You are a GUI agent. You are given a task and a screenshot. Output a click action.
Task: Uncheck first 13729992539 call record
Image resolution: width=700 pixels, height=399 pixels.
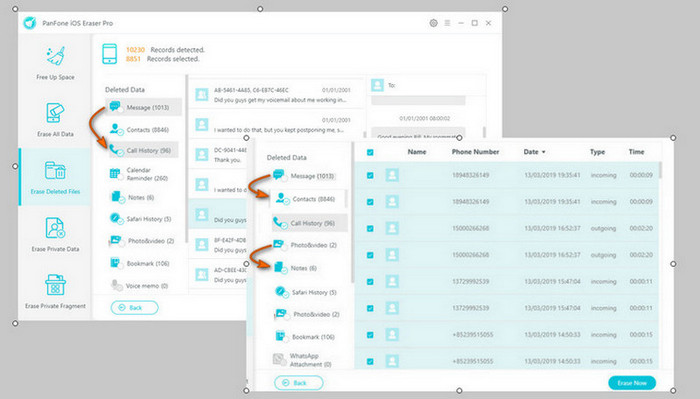tap(370, 282)
